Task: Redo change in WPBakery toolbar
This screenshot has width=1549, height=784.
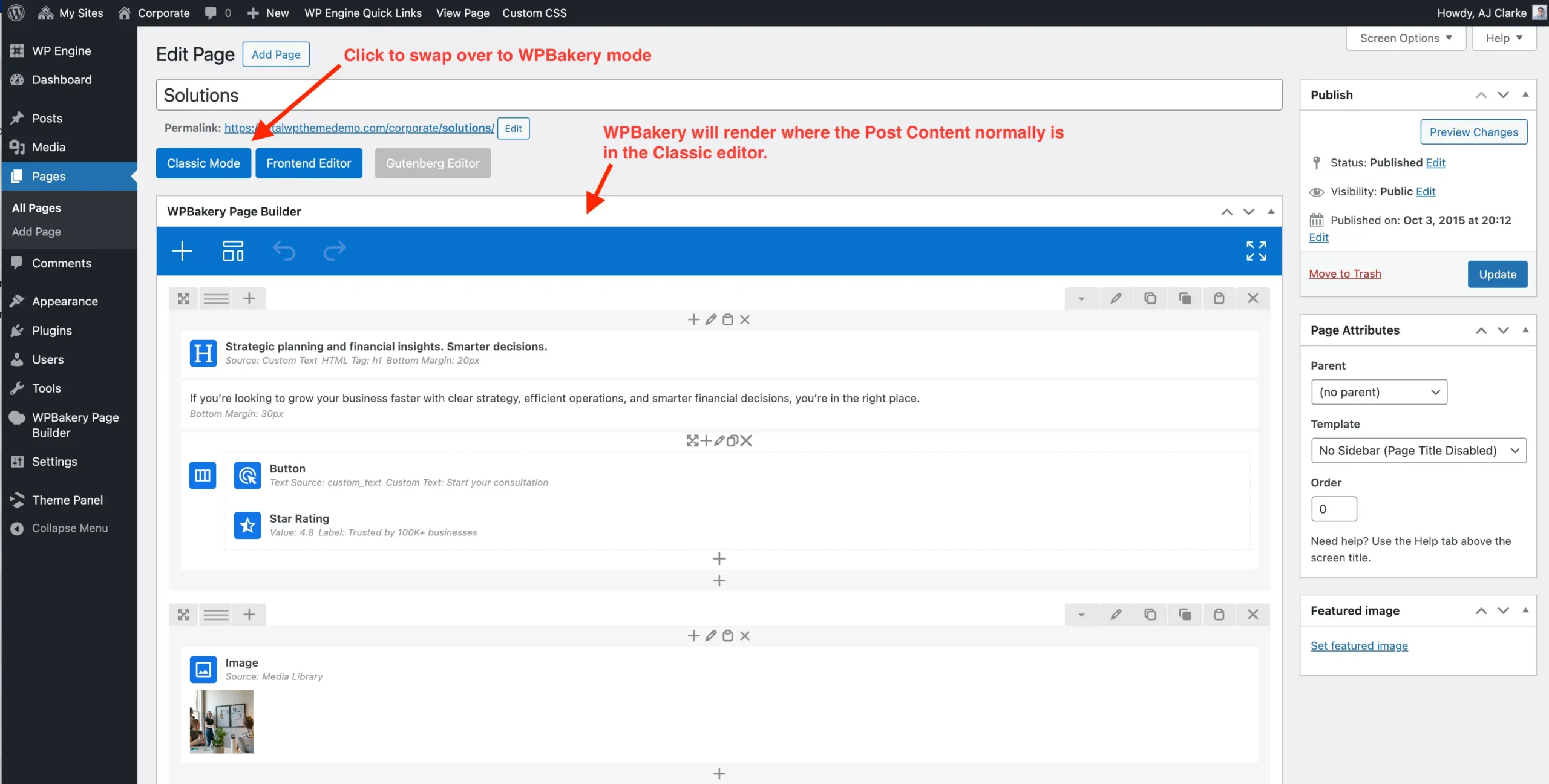Action: coord(333,250)
